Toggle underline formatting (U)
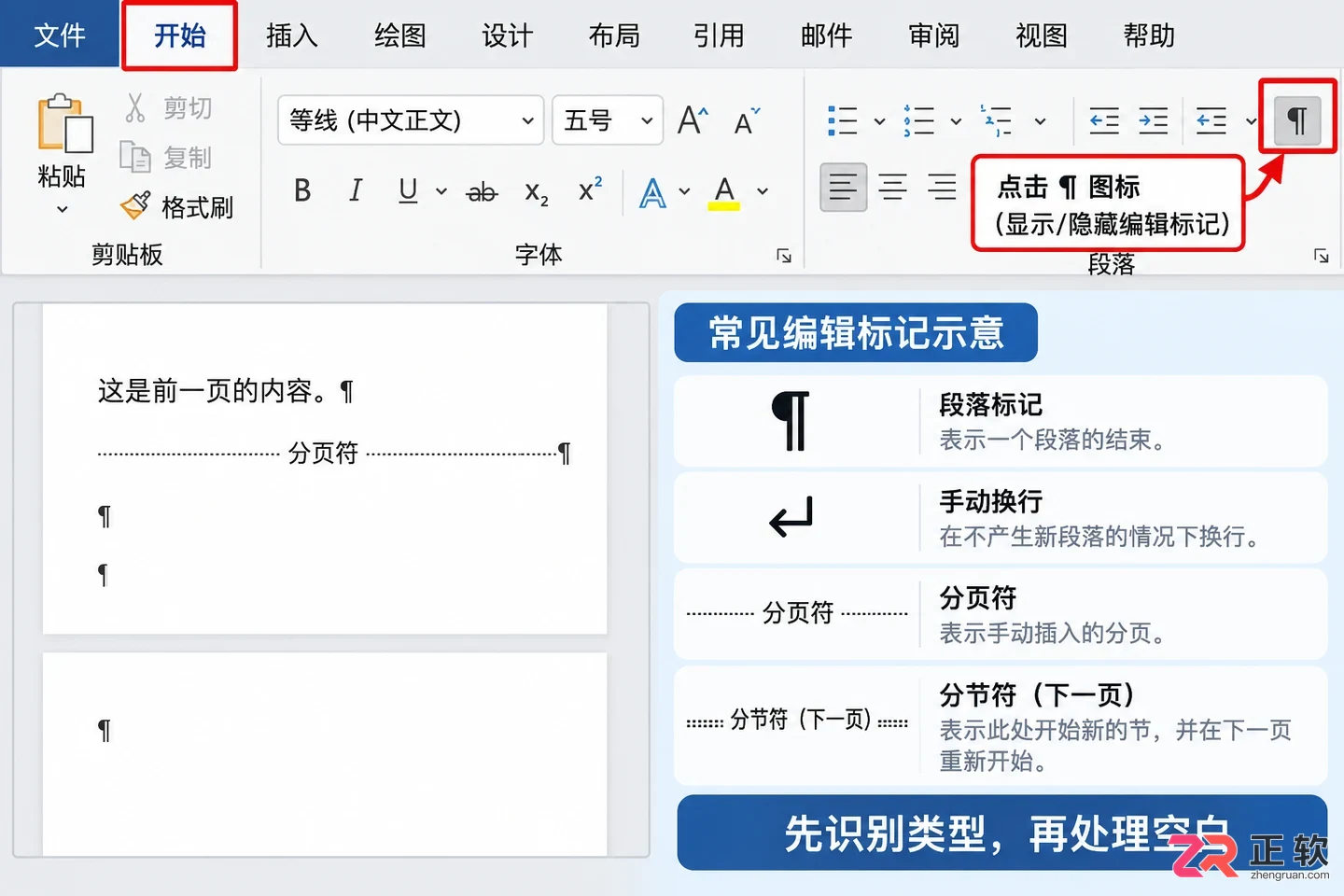 408,191
